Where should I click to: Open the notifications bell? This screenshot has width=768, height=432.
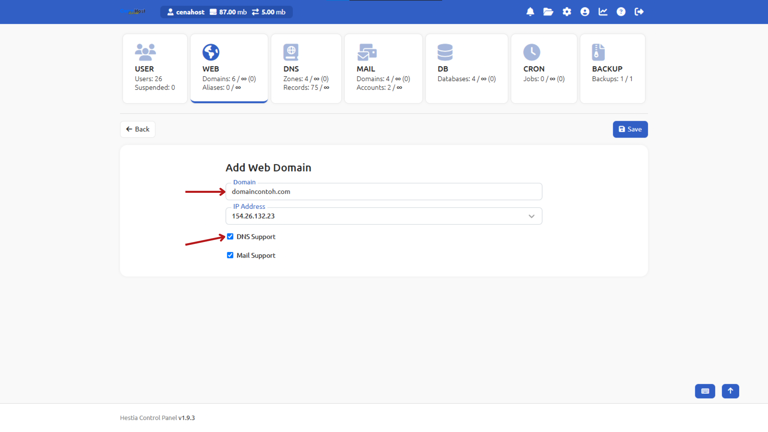530,12
